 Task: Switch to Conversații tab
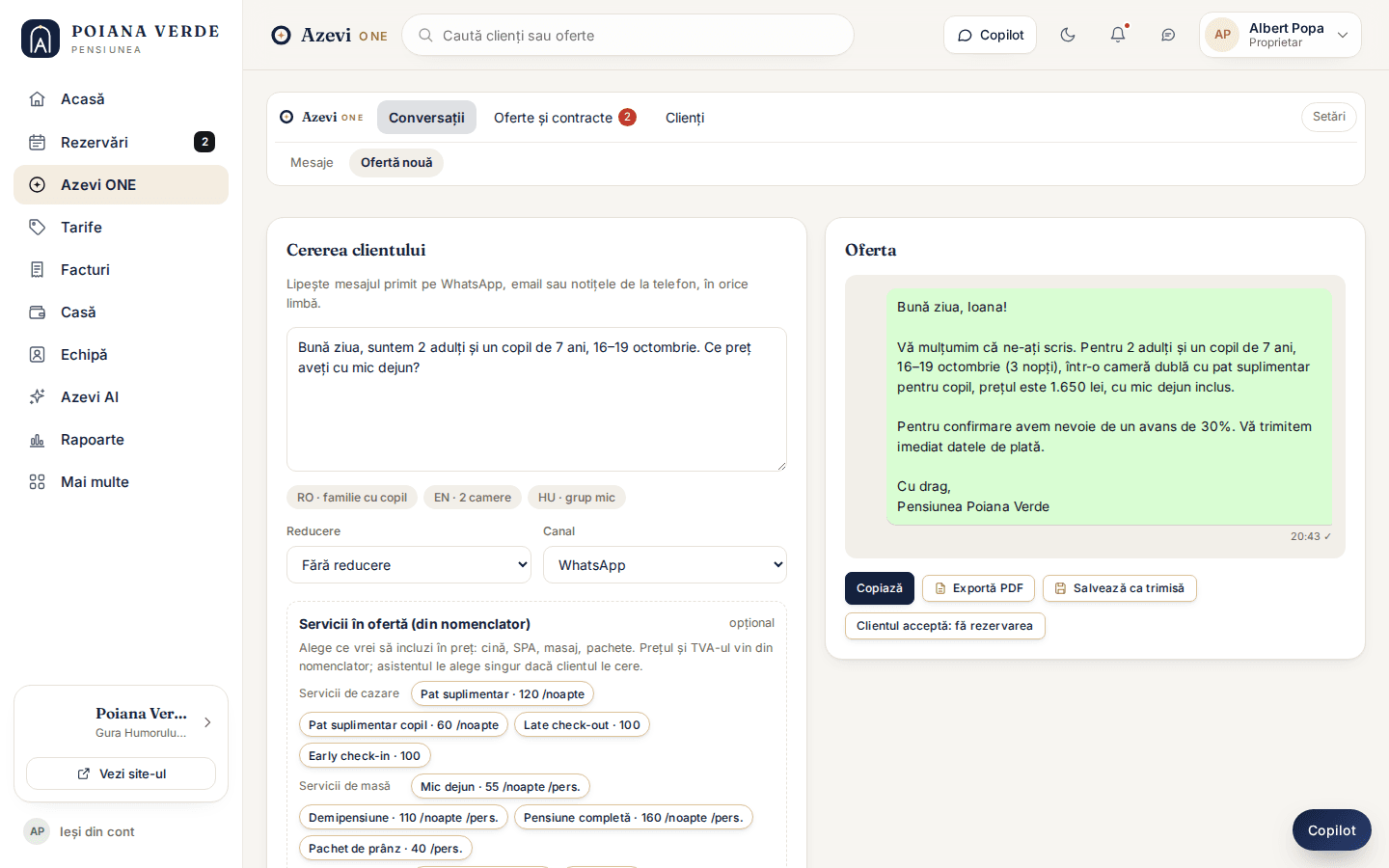pos(426,118)
